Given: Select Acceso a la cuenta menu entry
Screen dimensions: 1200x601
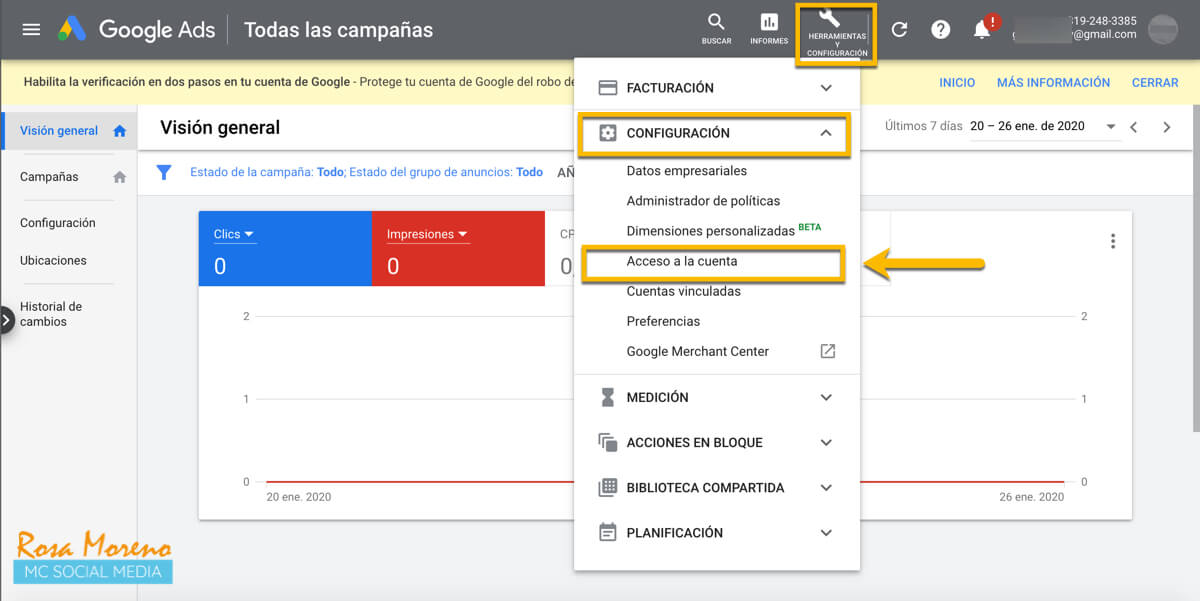Looking at the screenshot, I should click(x=699, y=263).
